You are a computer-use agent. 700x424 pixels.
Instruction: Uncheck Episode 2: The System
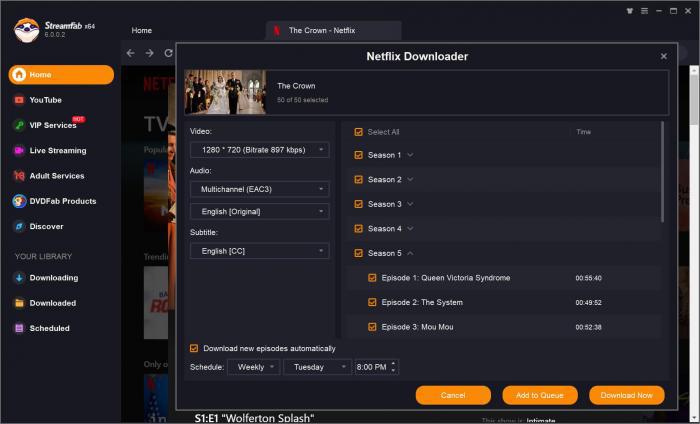pyautogui.click(x=372, y=302)
